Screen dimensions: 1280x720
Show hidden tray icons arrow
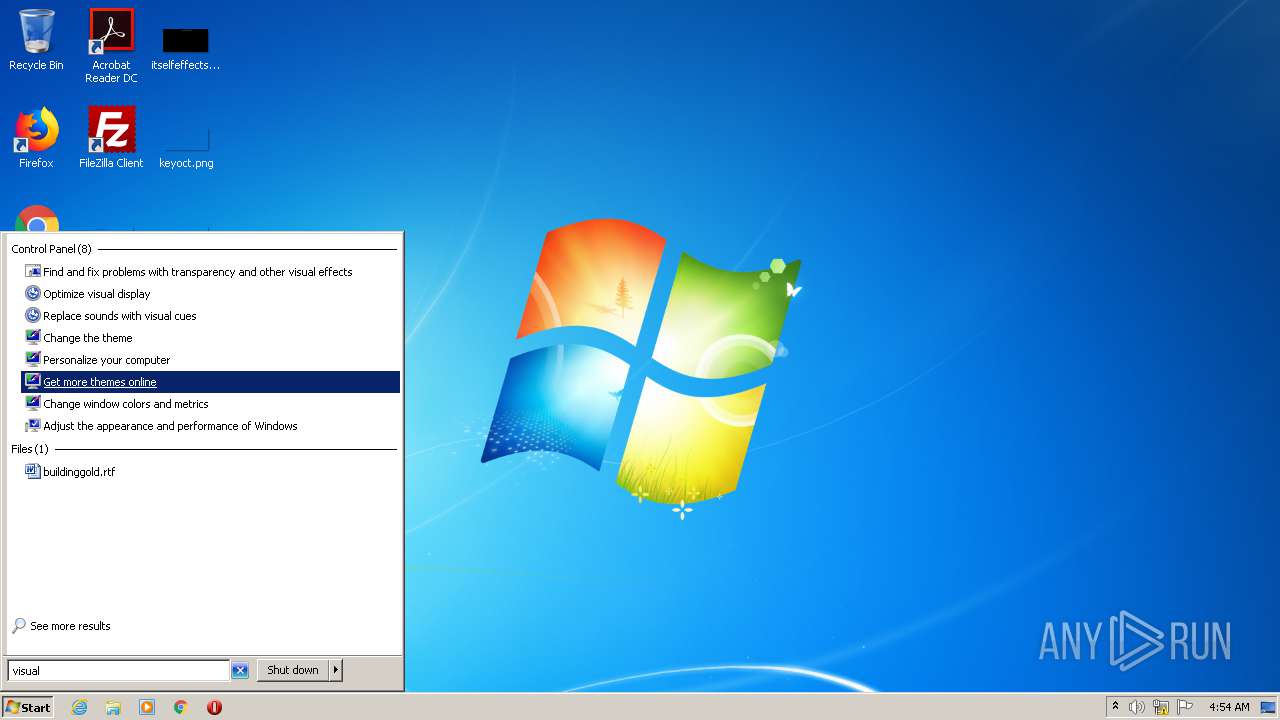[x=1115, y=707]
